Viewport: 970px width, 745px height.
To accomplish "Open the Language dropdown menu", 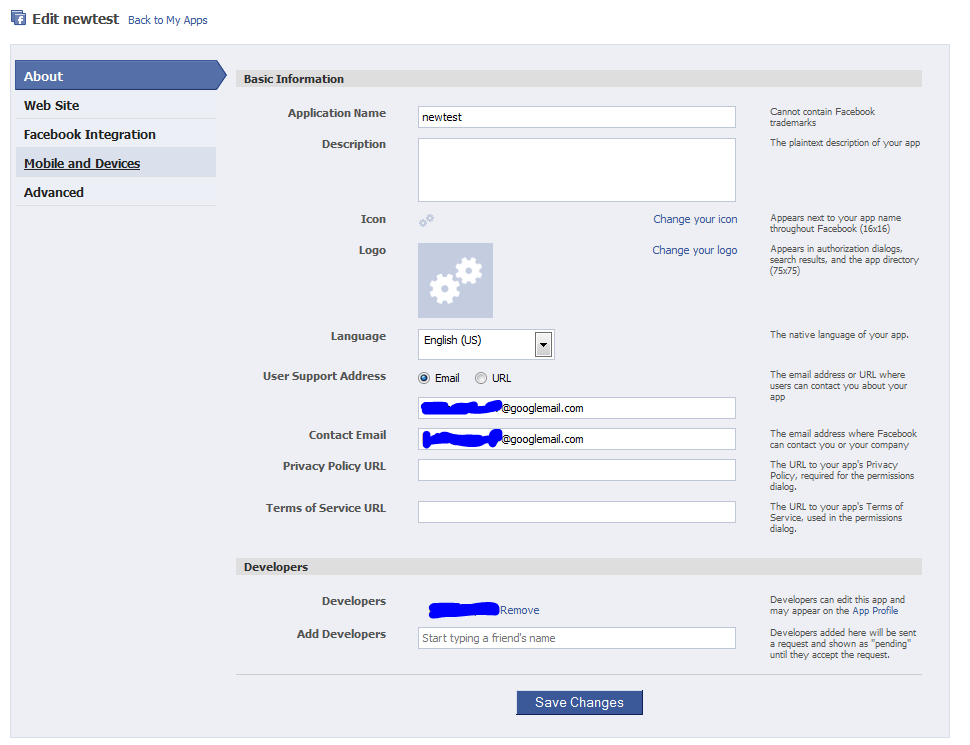I will (x=543, y=344).
